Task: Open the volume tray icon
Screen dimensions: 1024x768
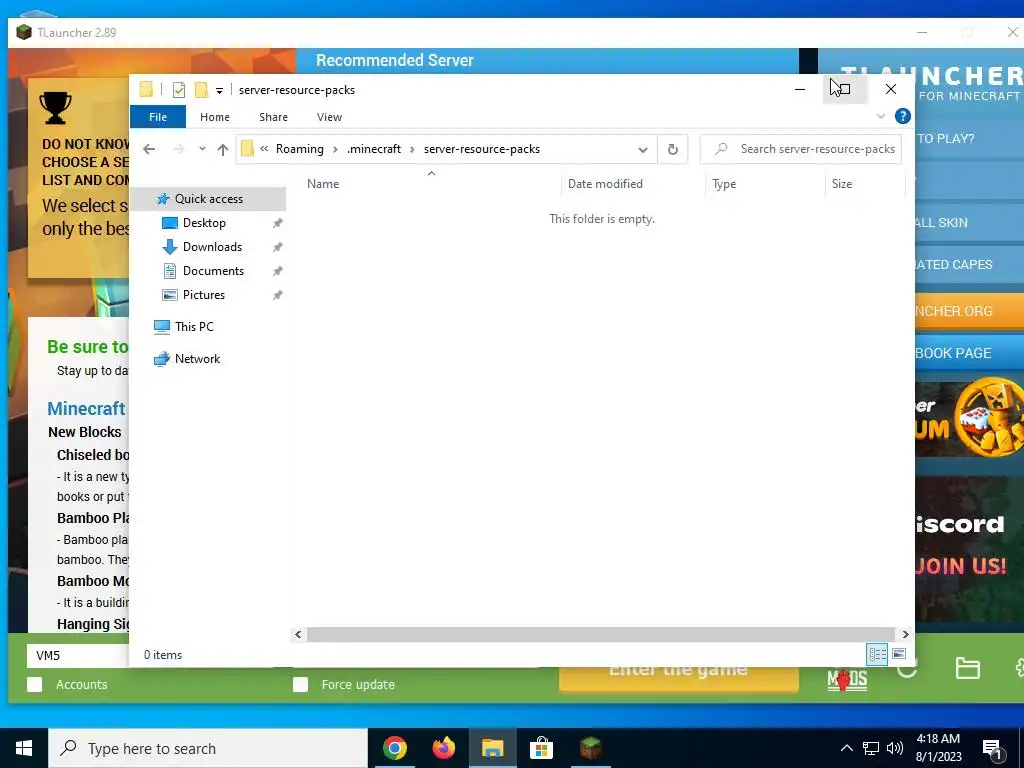Action: 895,748
